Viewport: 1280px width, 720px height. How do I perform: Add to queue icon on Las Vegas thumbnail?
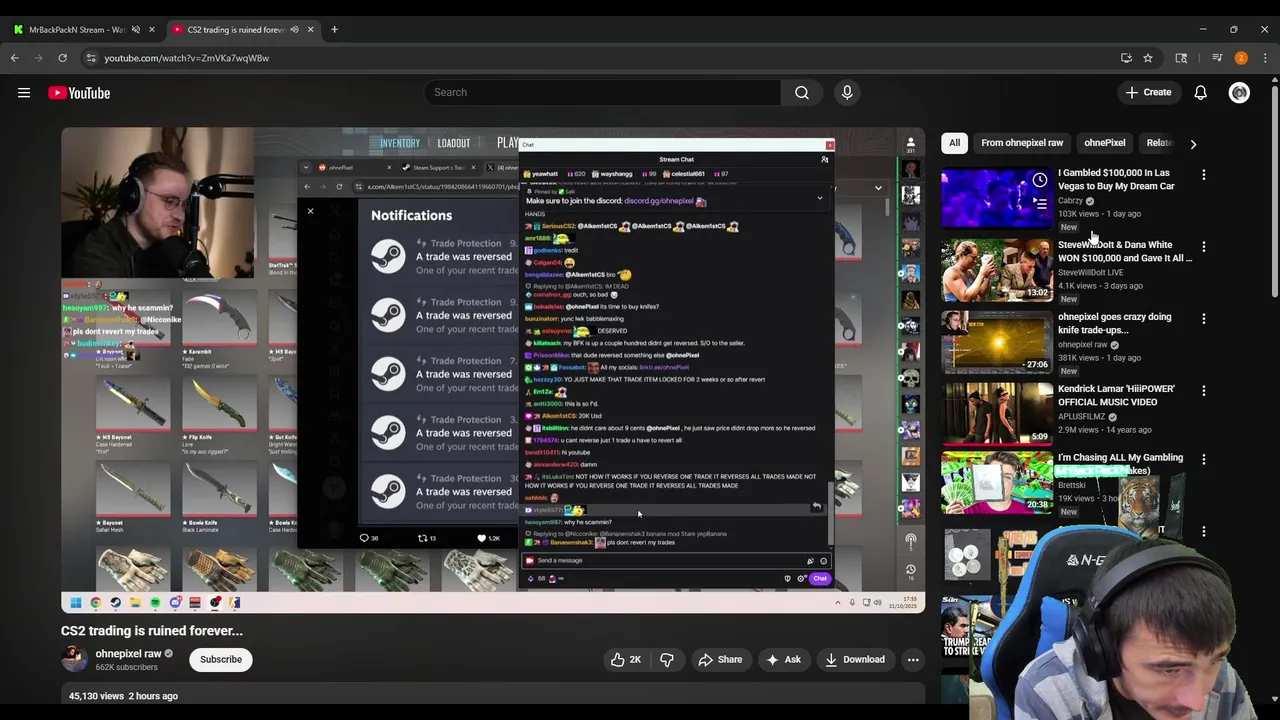1040,204
